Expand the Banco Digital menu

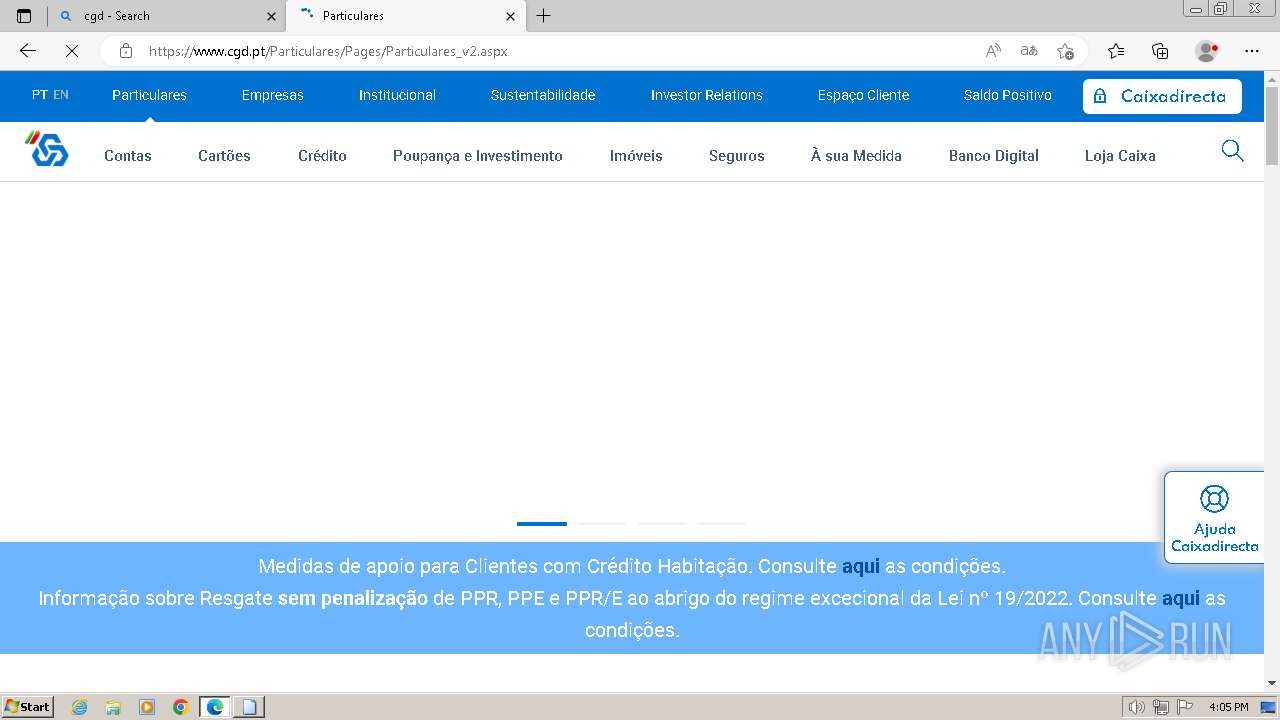(994, 156)
